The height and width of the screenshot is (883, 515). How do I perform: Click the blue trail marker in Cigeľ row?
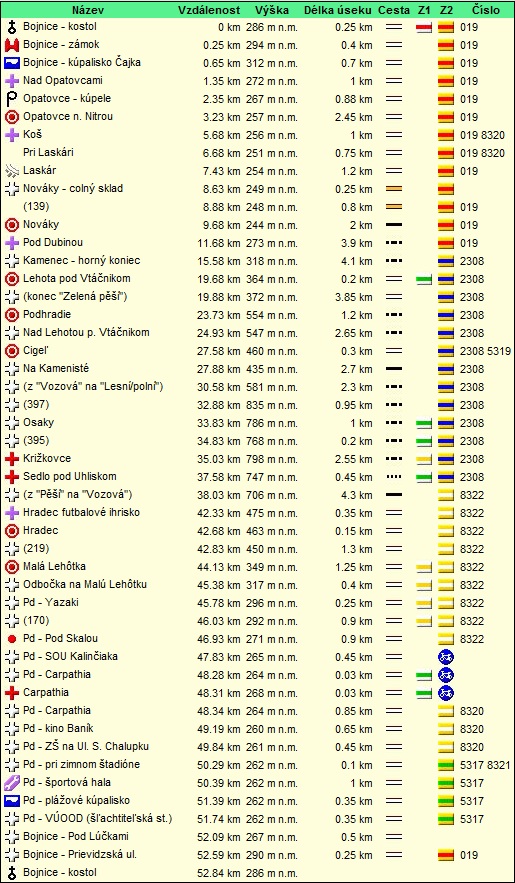click(x=446, y=351)
